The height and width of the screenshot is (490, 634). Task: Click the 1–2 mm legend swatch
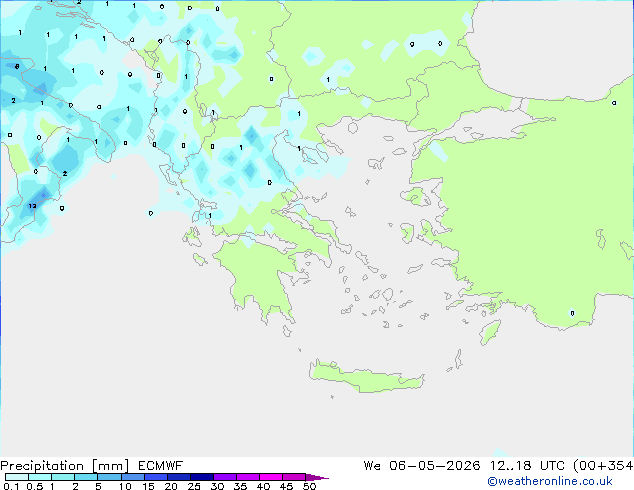(63, 477)
